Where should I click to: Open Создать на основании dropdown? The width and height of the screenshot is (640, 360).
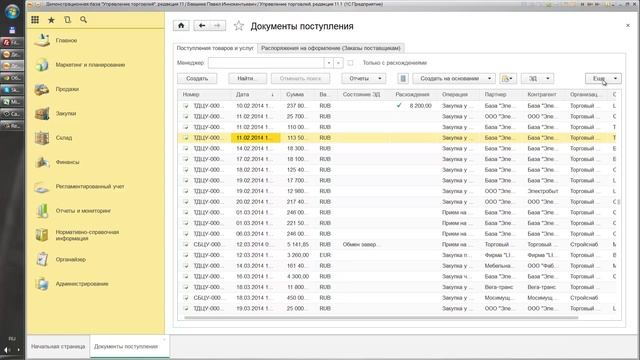point(454,78)
